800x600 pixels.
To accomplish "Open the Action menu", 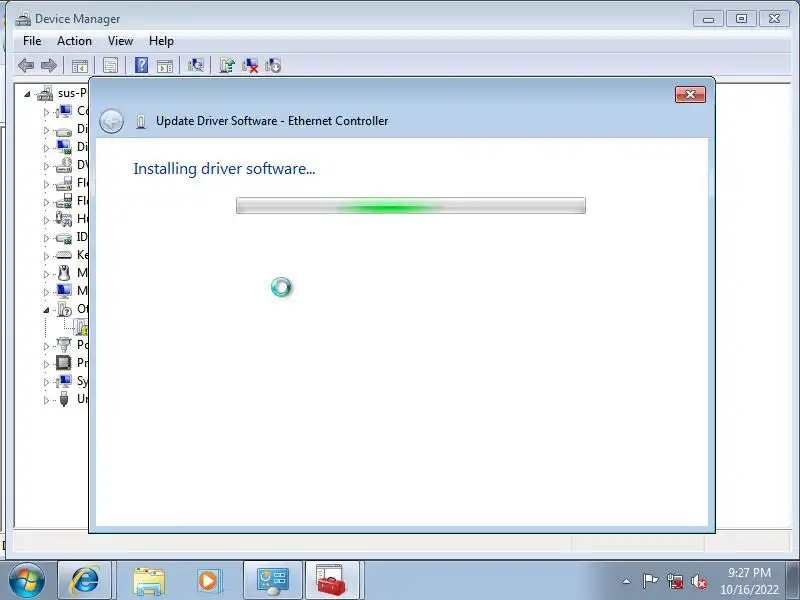I will [x=74, y=41].
